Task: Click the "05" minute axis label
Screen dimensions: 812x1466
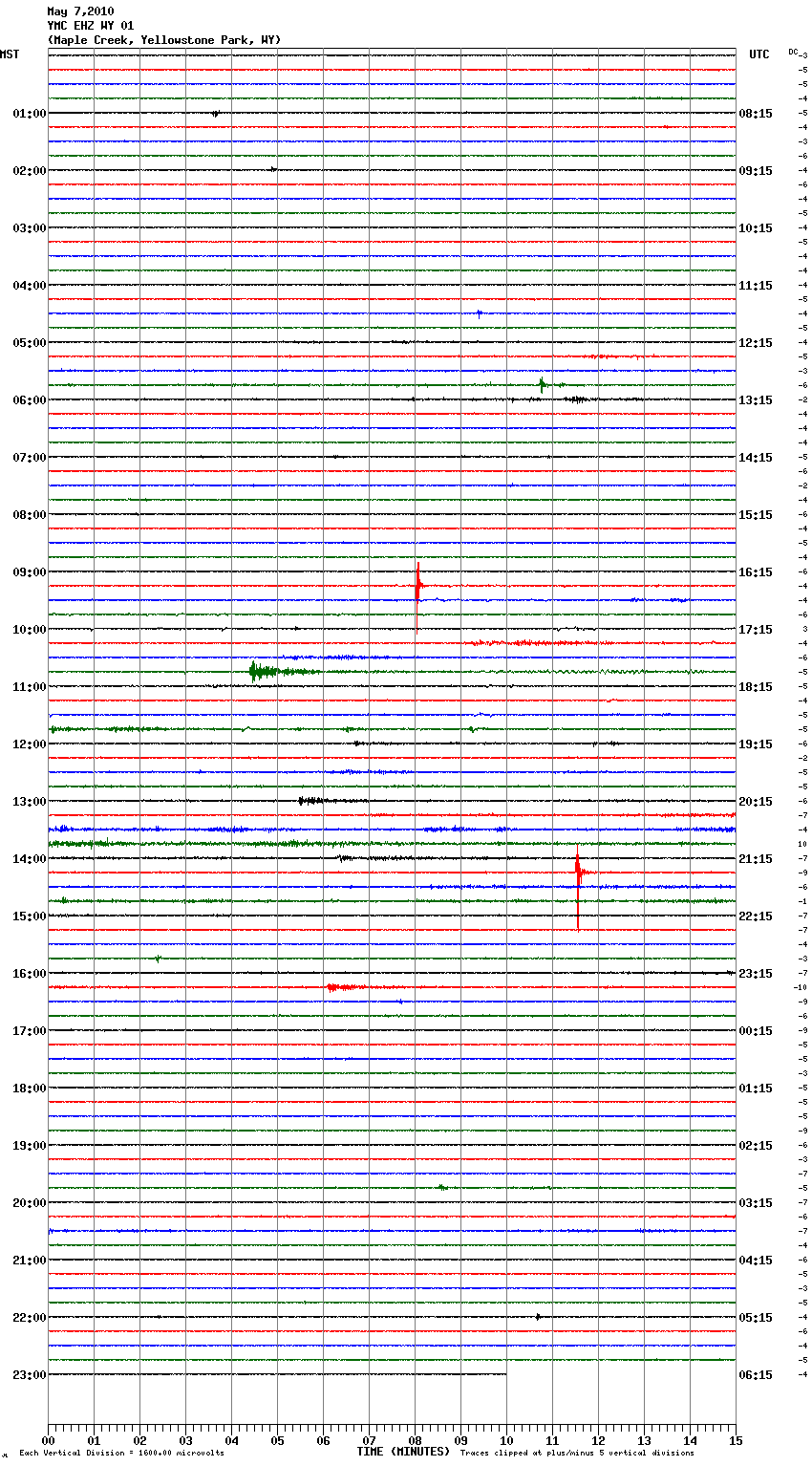Action: coord(277,1441)
